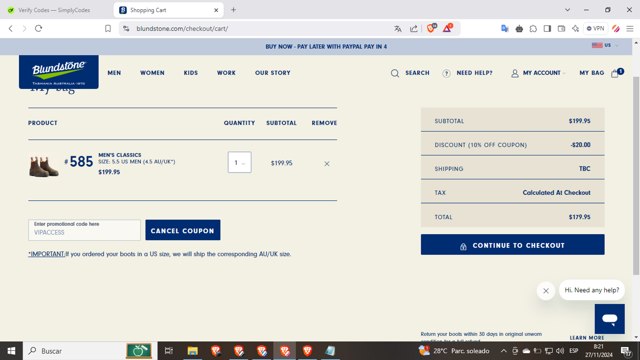Open Task View on the taskbar
The image size is (640, 360).
[x=169, y=351]
